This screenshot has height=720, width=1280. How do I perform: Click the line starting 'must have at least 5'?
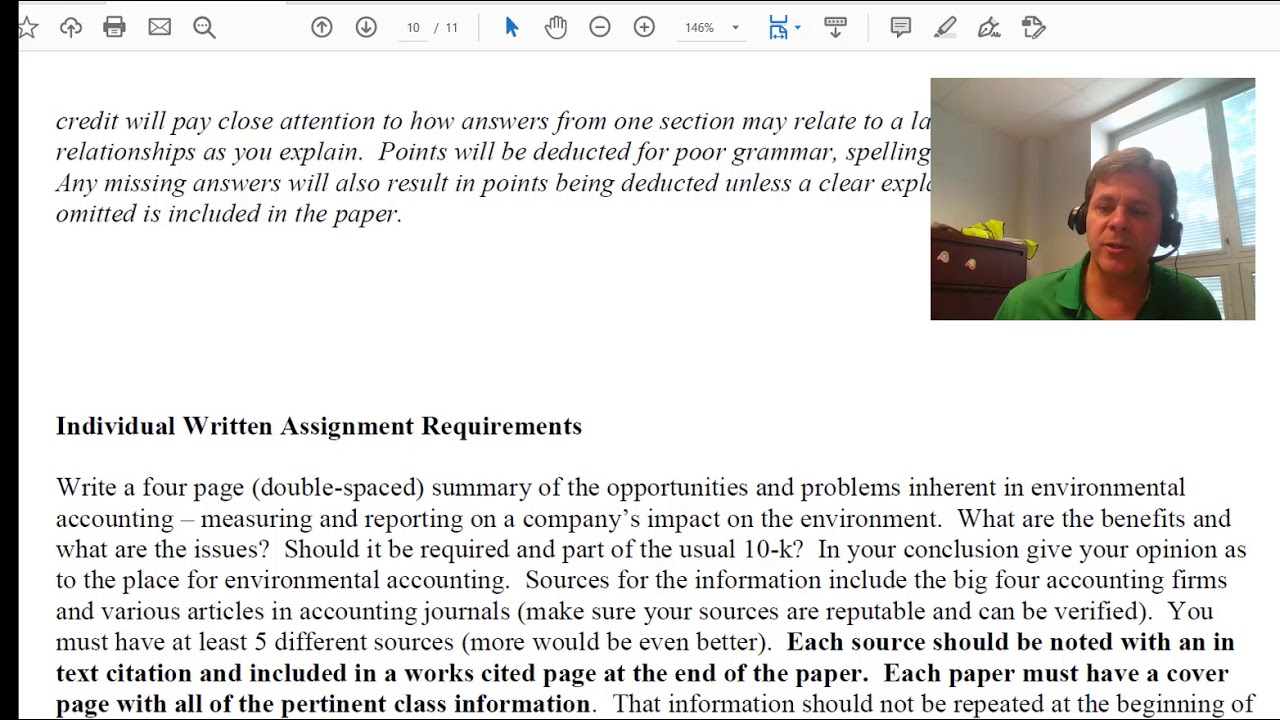pos(645,643)
